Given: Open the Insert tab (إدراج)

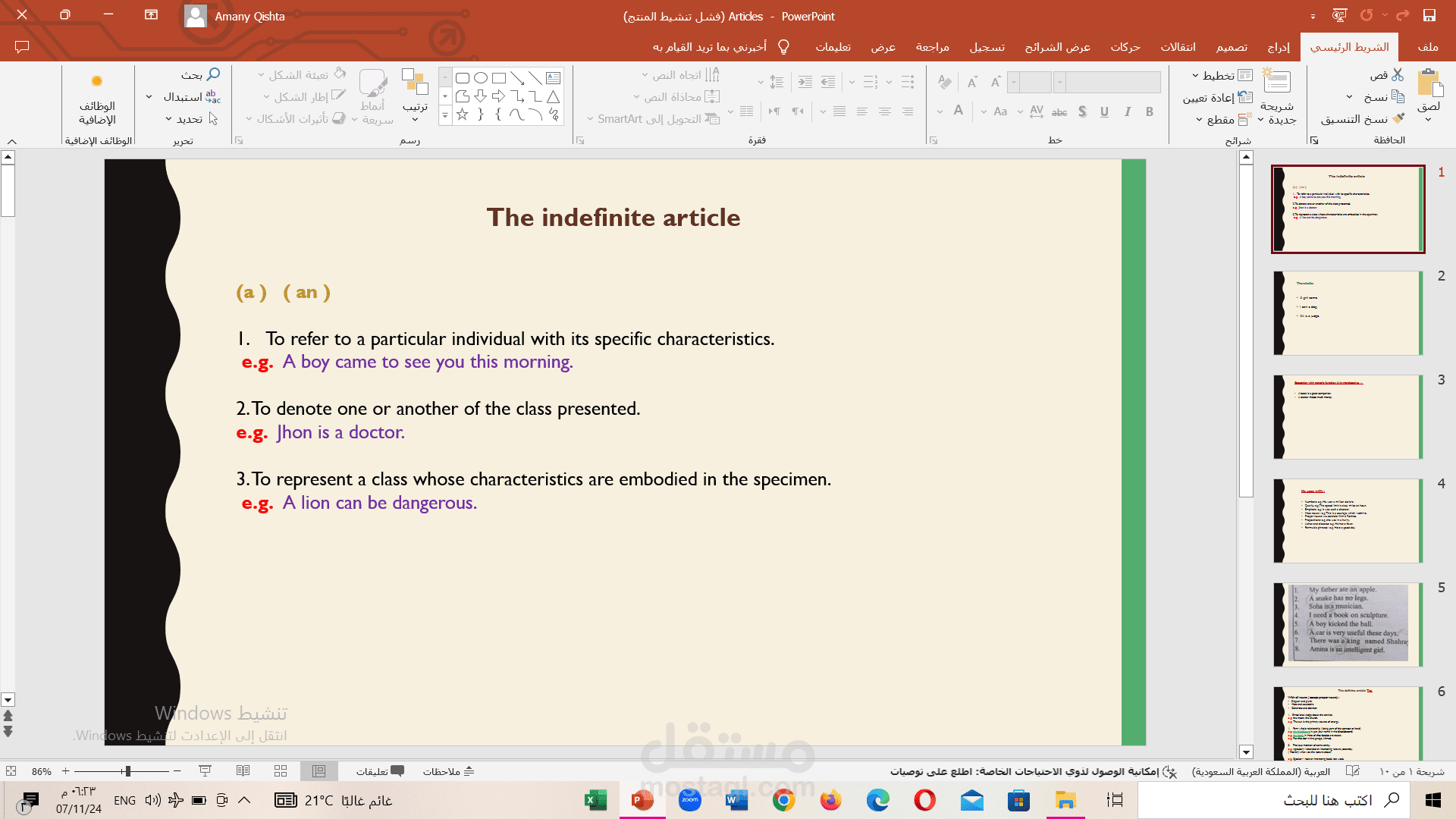Looking at the screenshot, I should [1279, 47].
